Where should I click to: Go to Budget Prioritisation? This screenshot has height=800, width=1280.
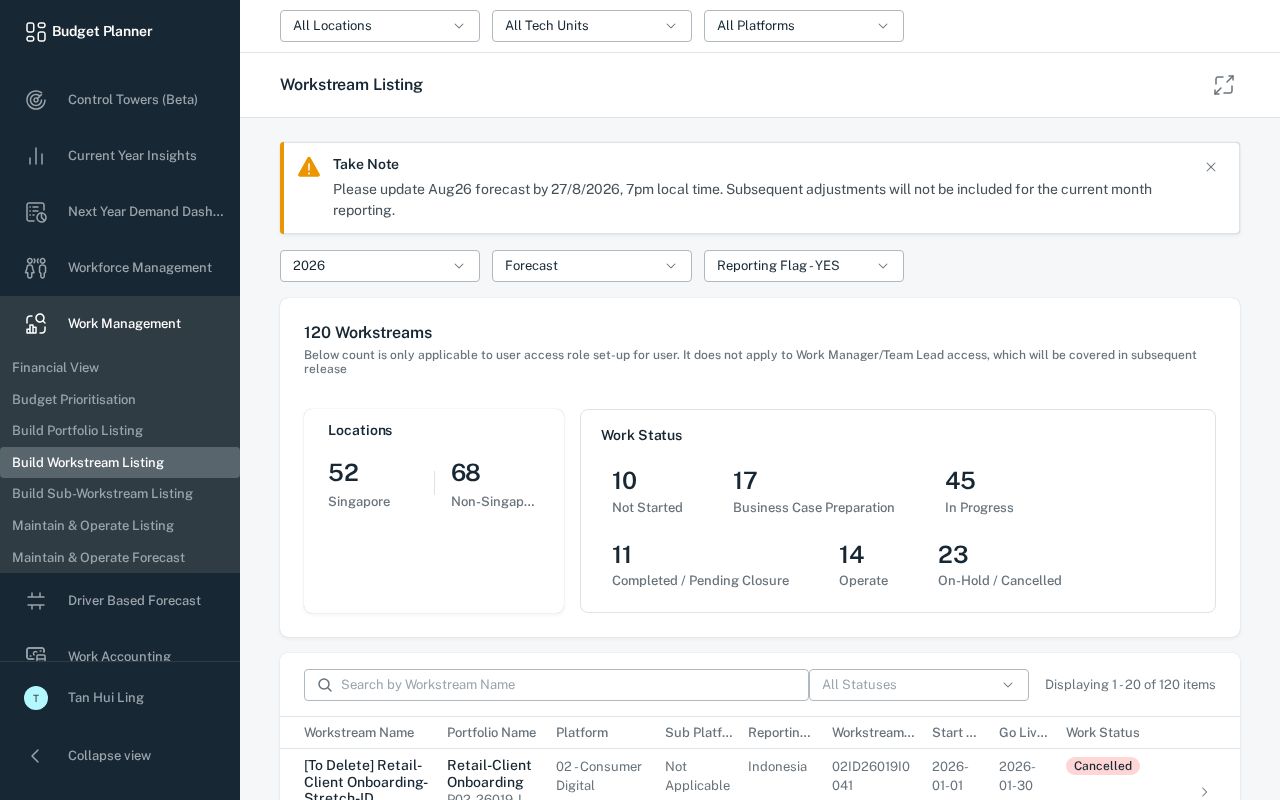tap(120, 400)
